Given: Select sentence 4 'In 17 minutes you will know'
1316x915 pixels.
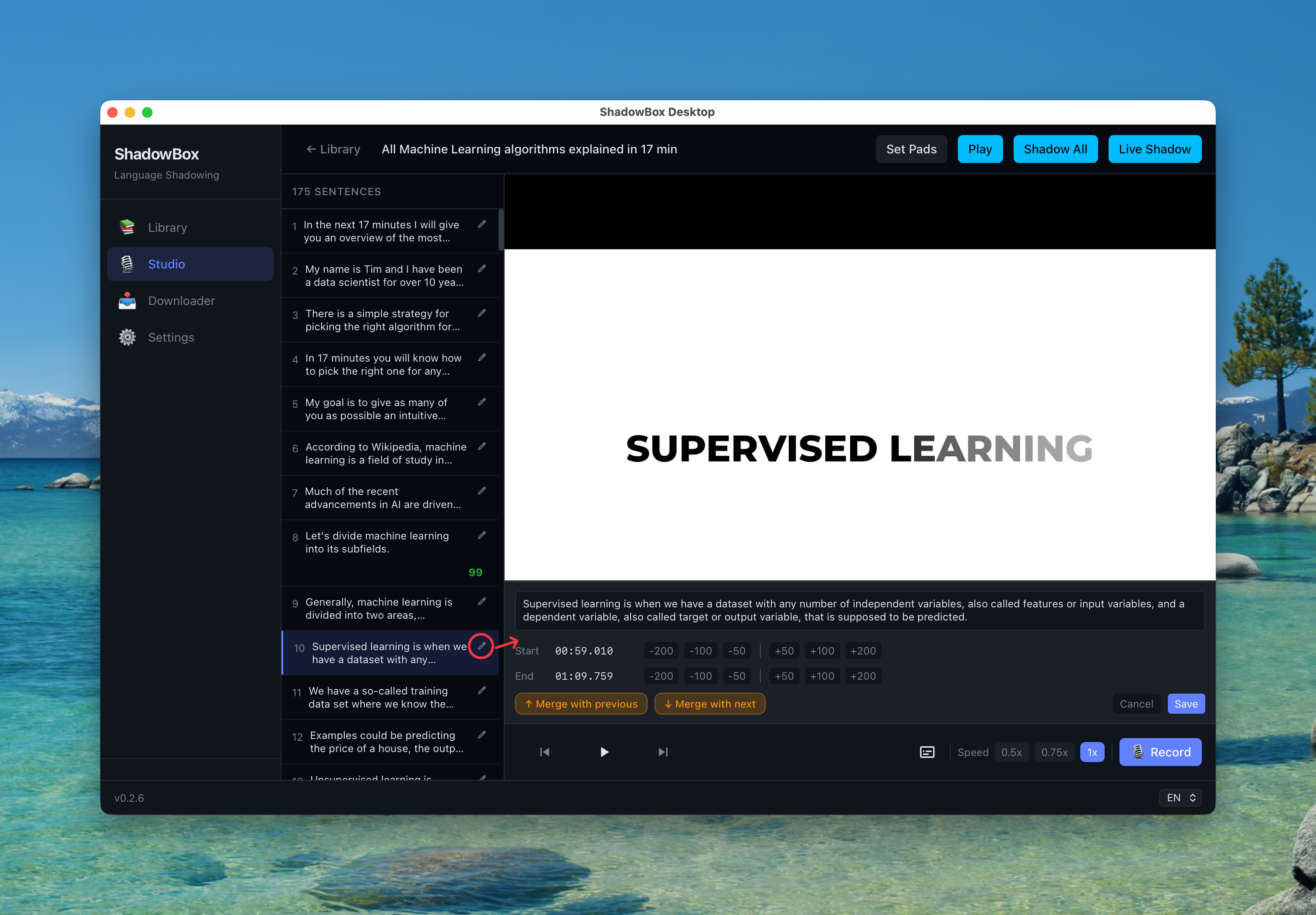Looking at the screenshot, I should 390,364.
